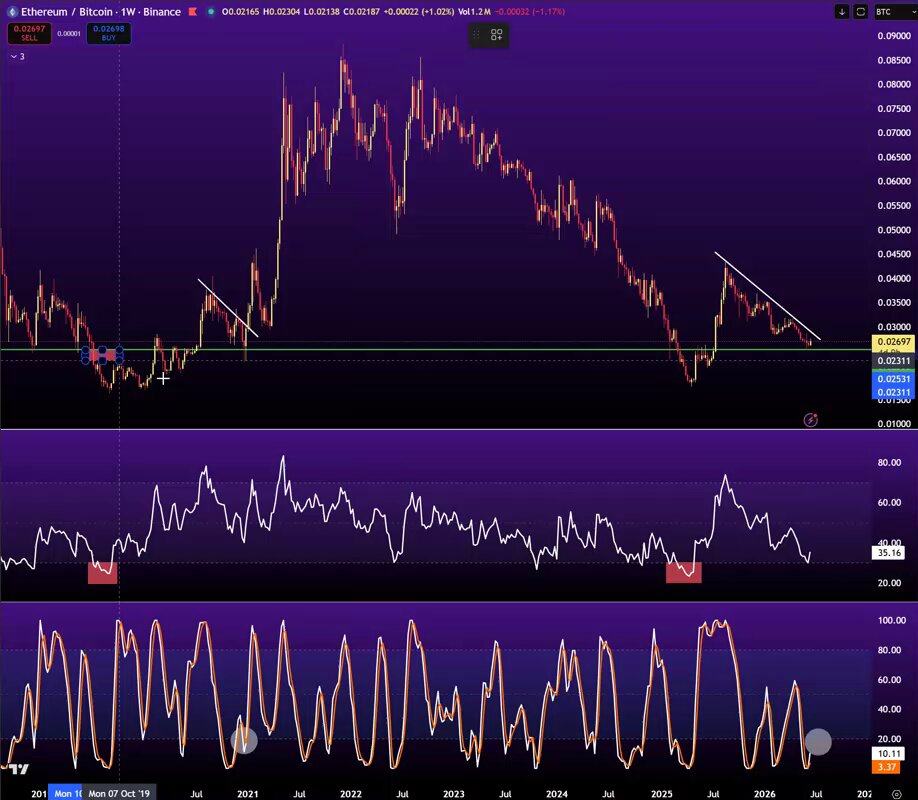Select the left red RSI highlight rectangle
918x800 pixels.
[102, 573]
